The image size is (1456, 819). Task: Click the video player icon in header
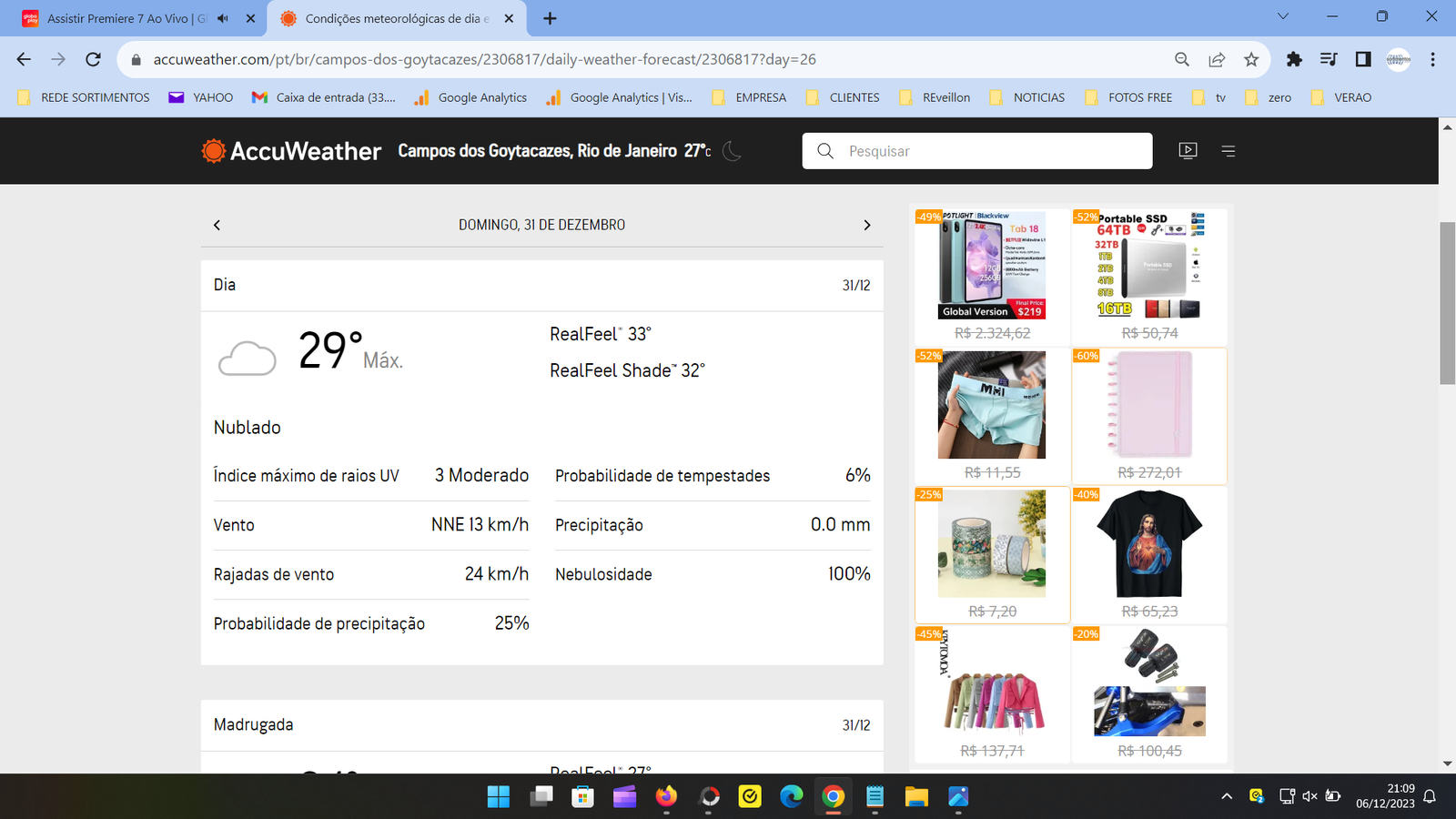coord(1188,151)
